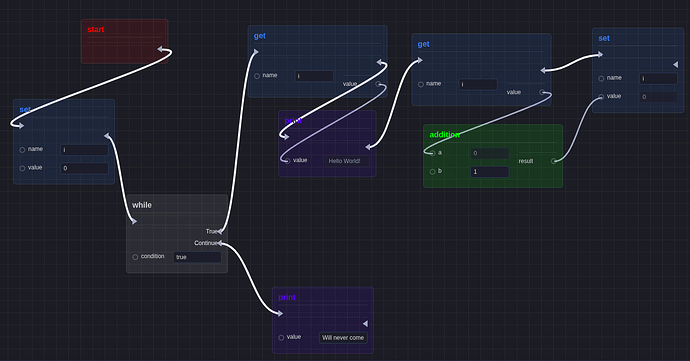Click the result output socket on addition node
The height and width of the screenshot is (361, 690).
[554, 161]
